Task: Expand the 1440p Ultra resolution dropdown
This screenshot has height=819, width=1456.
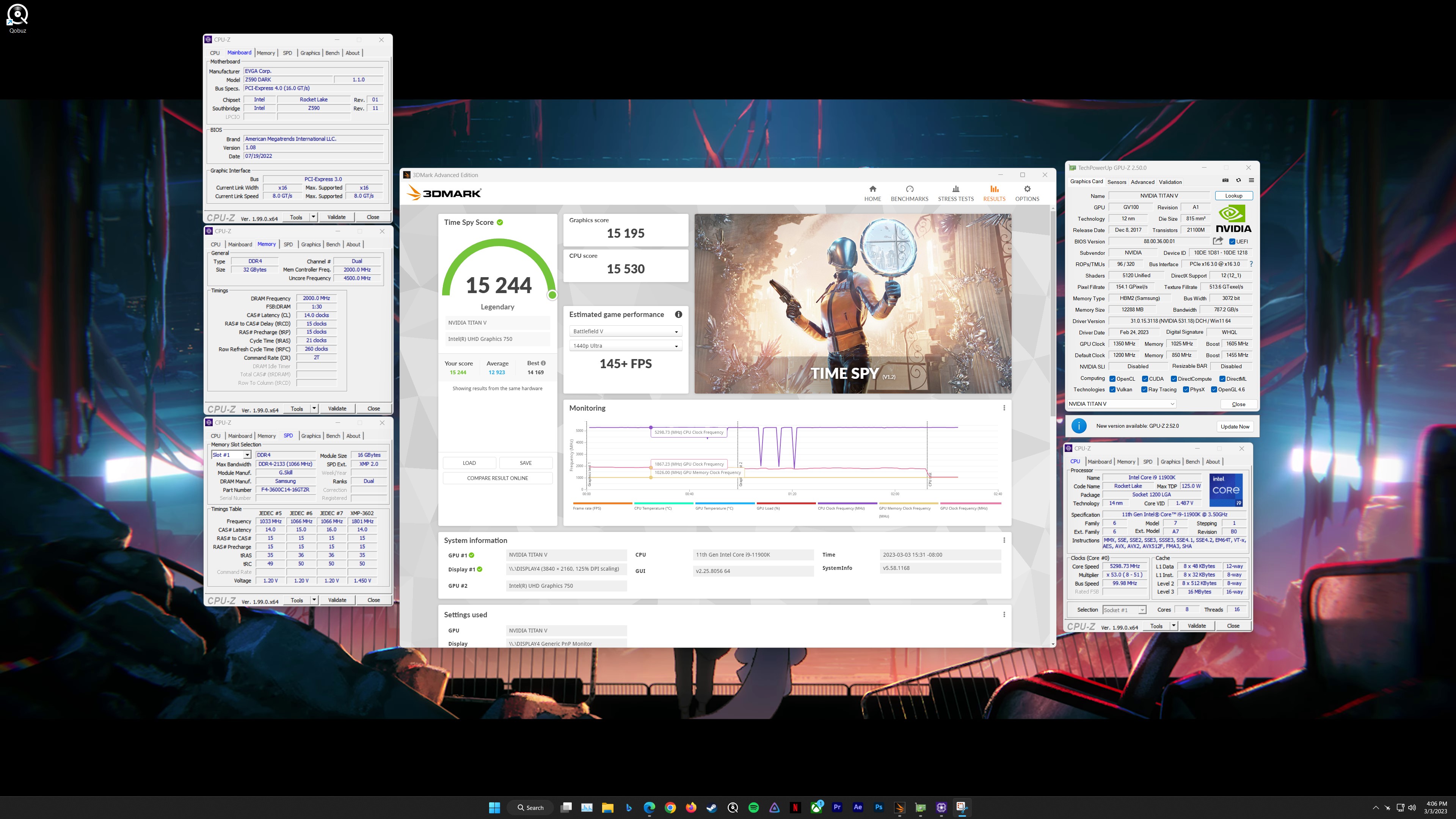Action: pyautogui.click(x=626, y=346)
